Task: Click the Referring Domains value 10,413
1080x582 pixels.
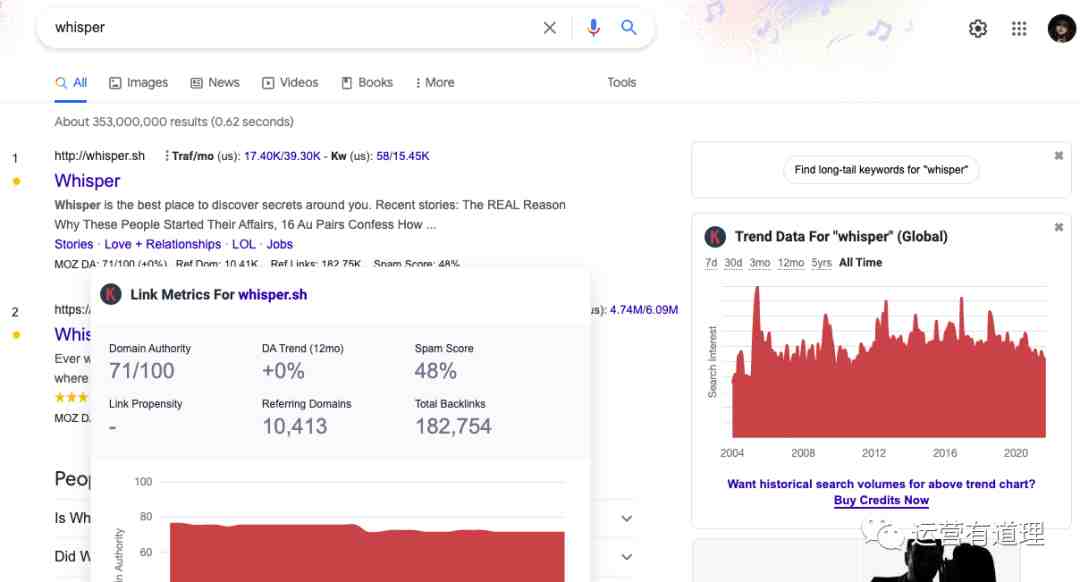Action: click(x=295, y=426)
